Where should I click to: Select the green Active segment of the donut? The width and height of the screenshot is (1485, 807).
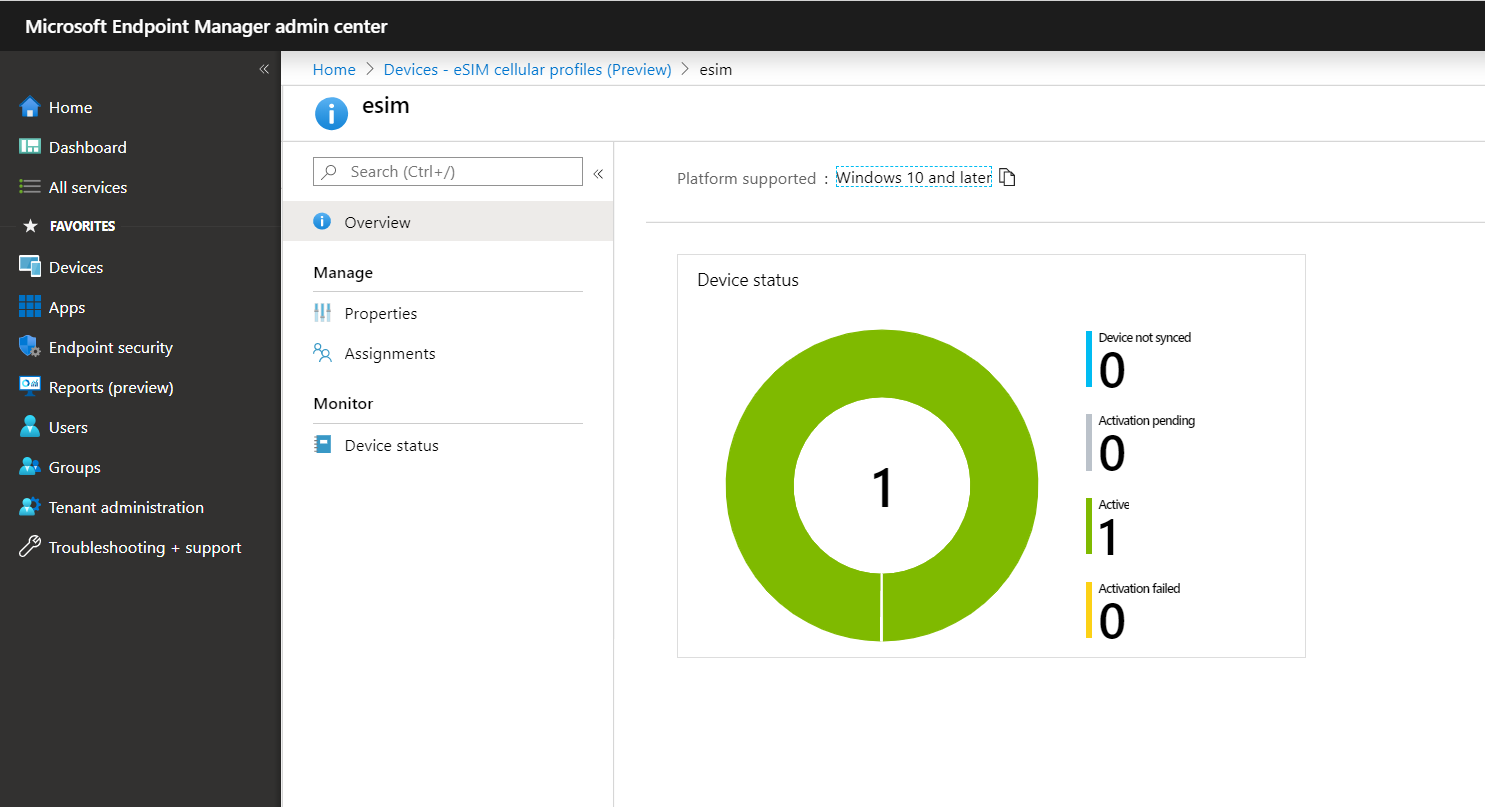[883, 345]
